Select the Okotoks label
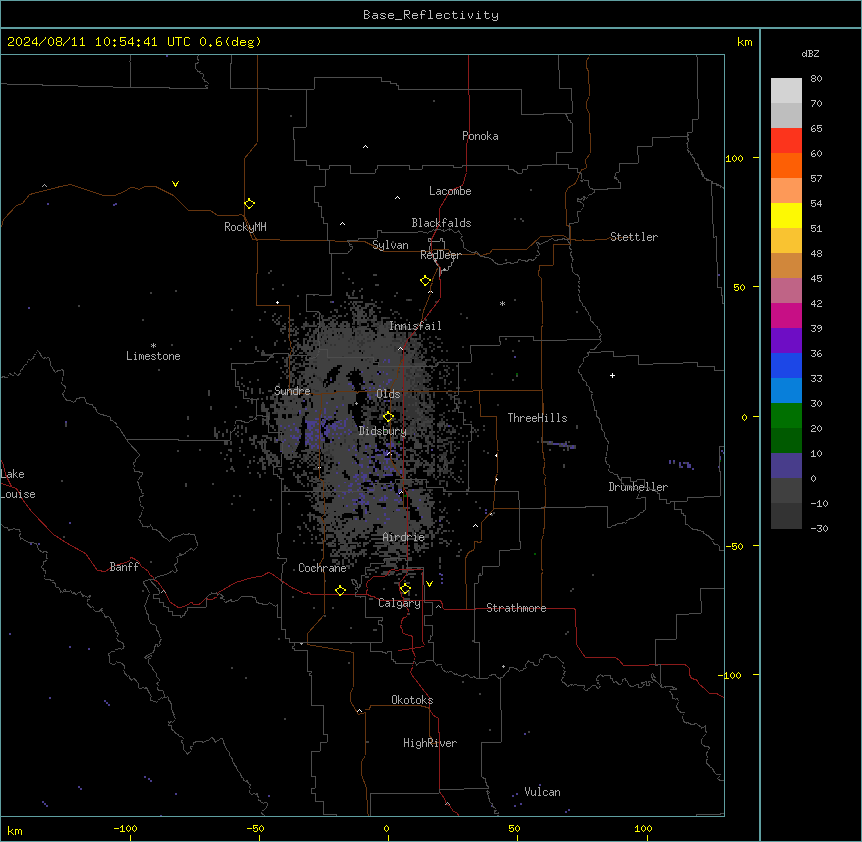862x842 pixels. 412,700
